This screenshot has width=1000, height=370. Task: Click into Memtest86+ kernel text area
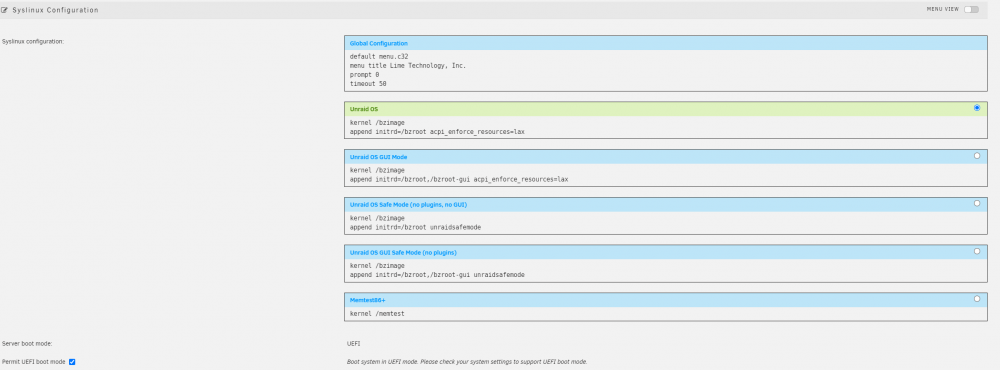point(665,313)
